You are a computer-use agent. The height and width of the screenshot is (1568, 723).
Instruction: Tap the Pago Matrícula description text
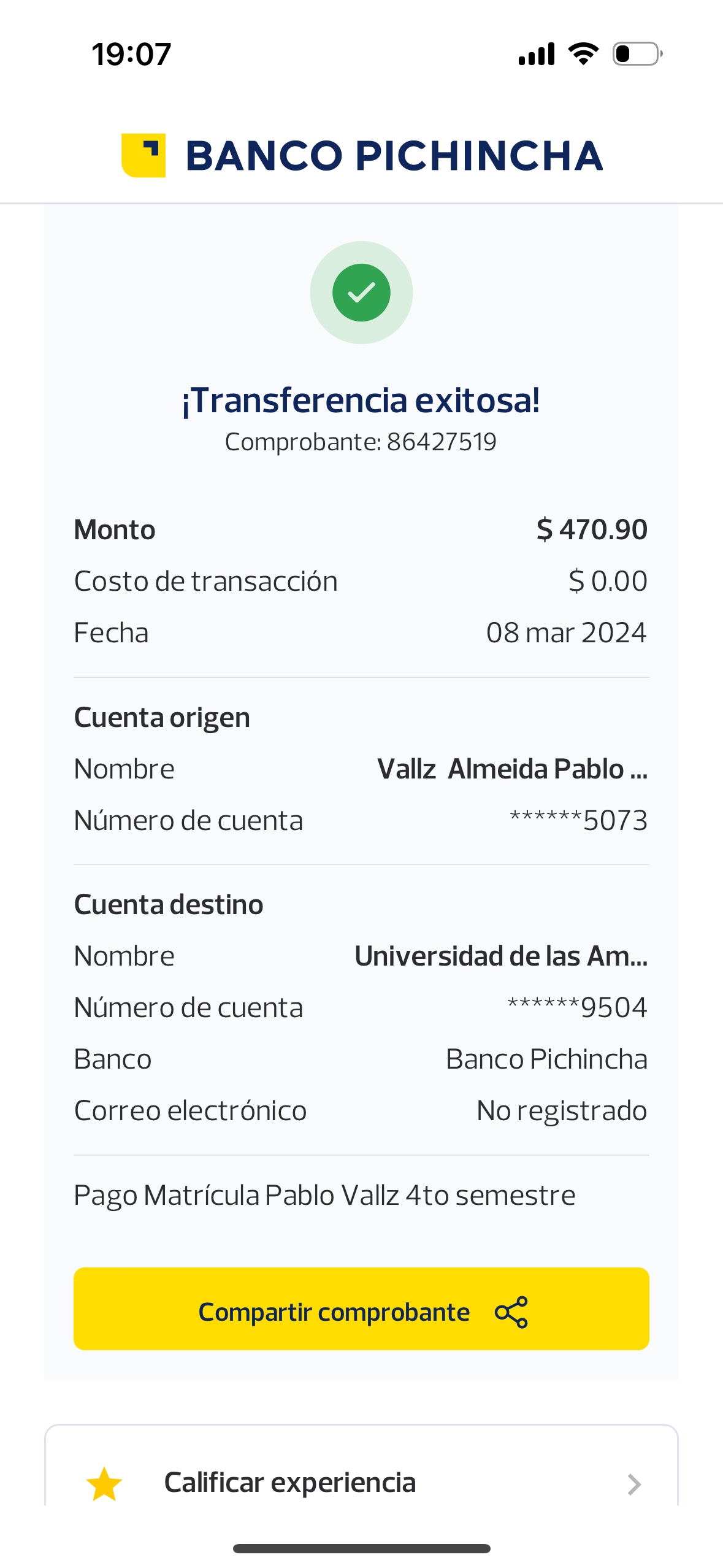(324, 1195)
